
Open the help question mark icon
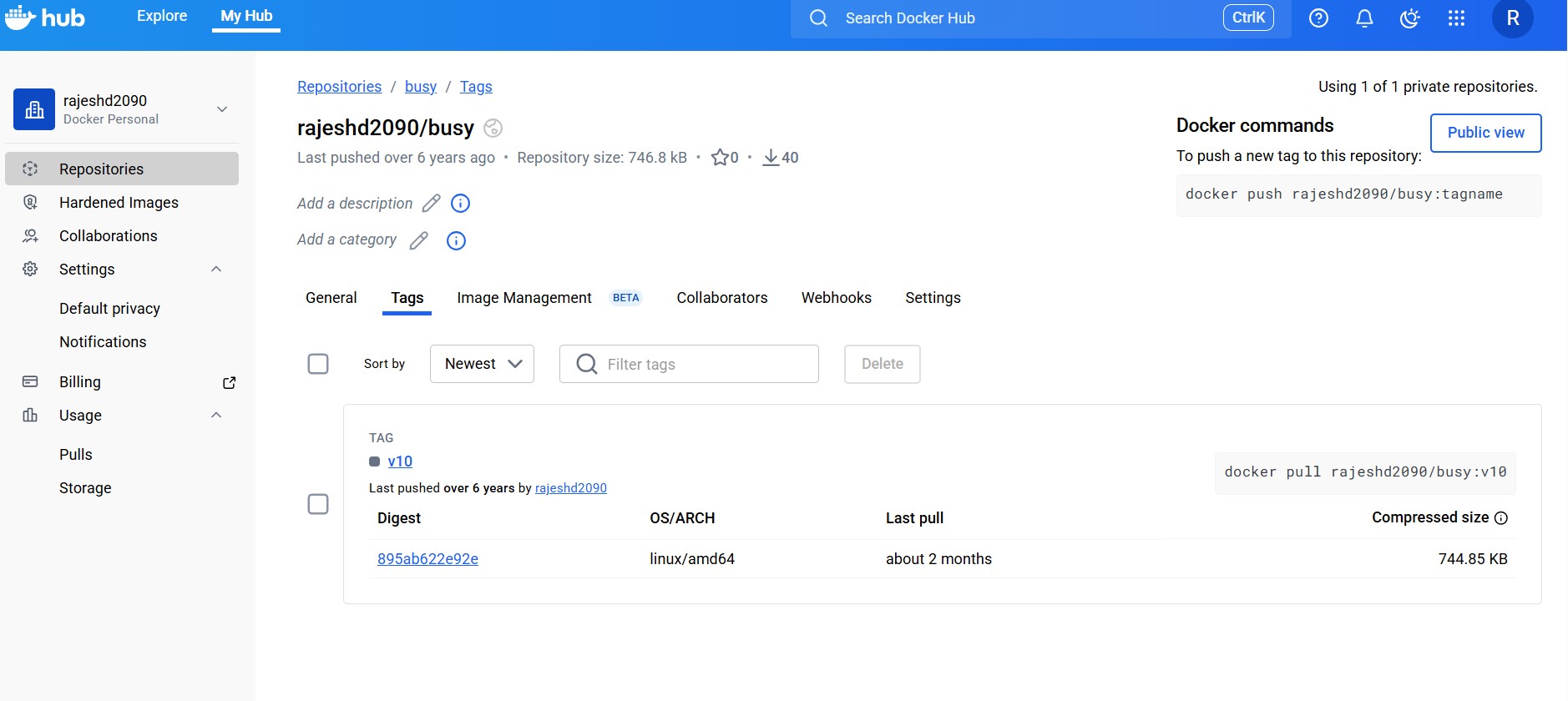pos(1318,18)
